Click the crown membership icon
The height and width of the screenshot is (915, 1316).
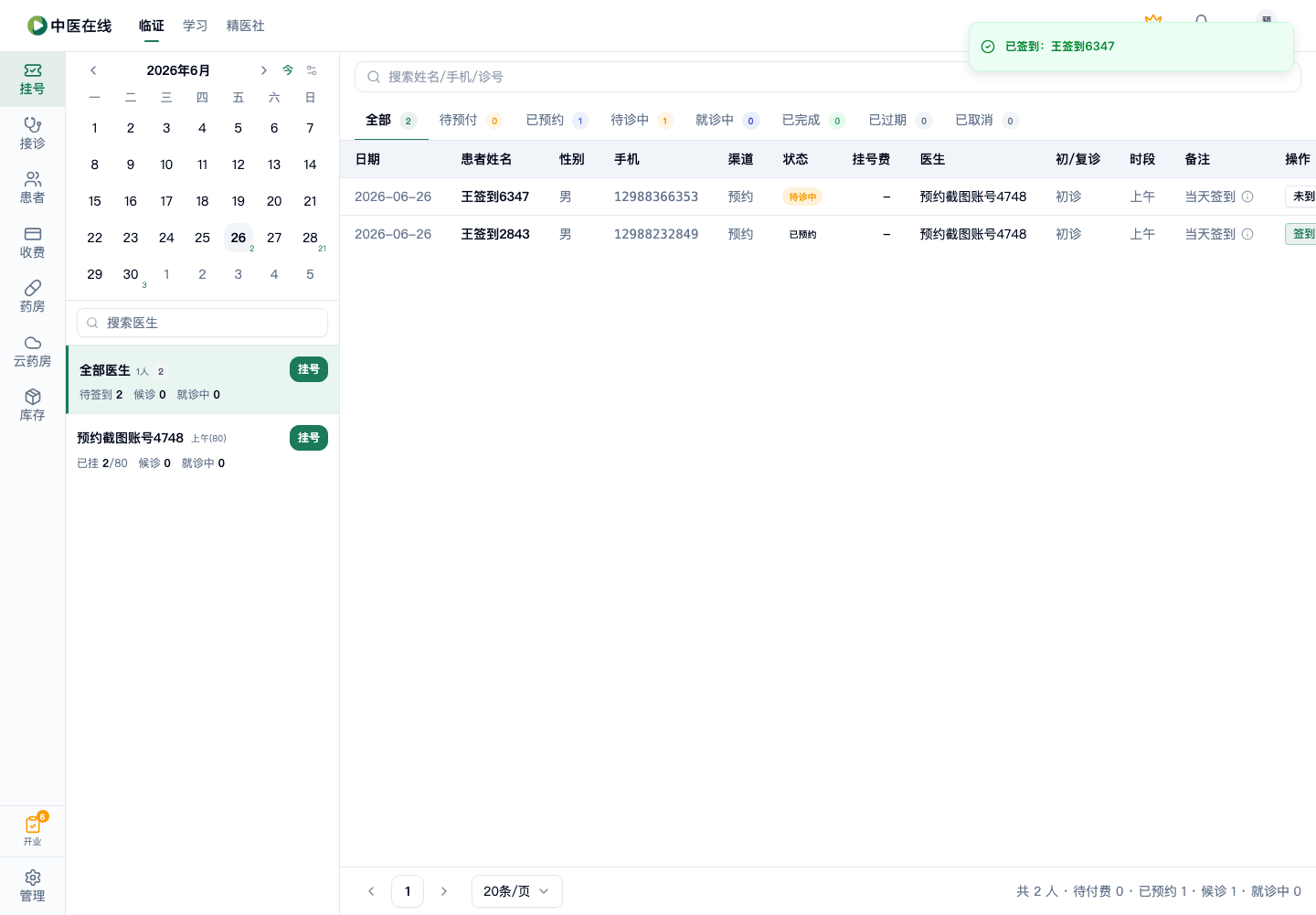tap(1153, 20)
